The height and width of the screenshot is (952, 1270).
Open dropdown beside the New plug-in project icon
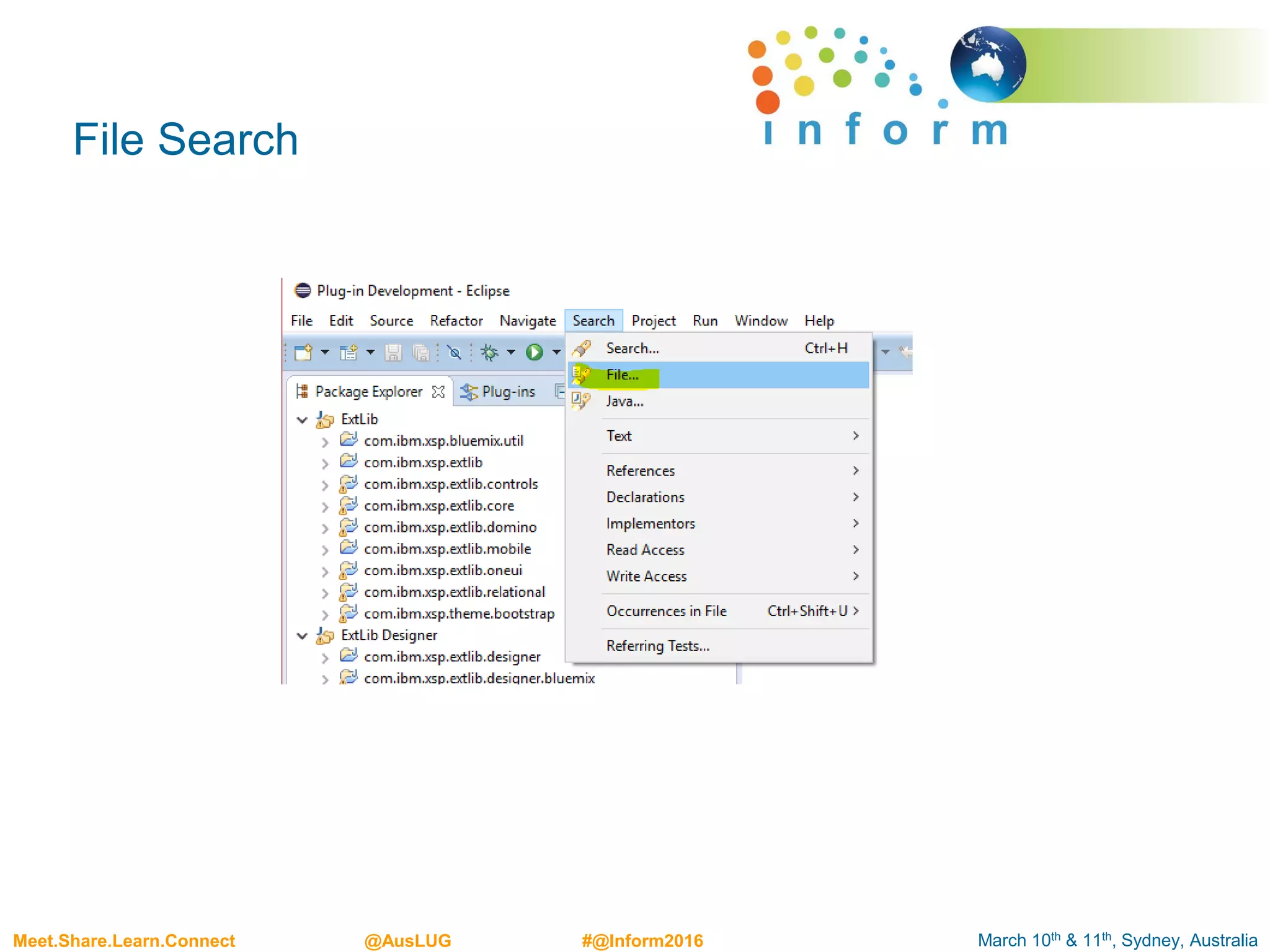(370, 353)
